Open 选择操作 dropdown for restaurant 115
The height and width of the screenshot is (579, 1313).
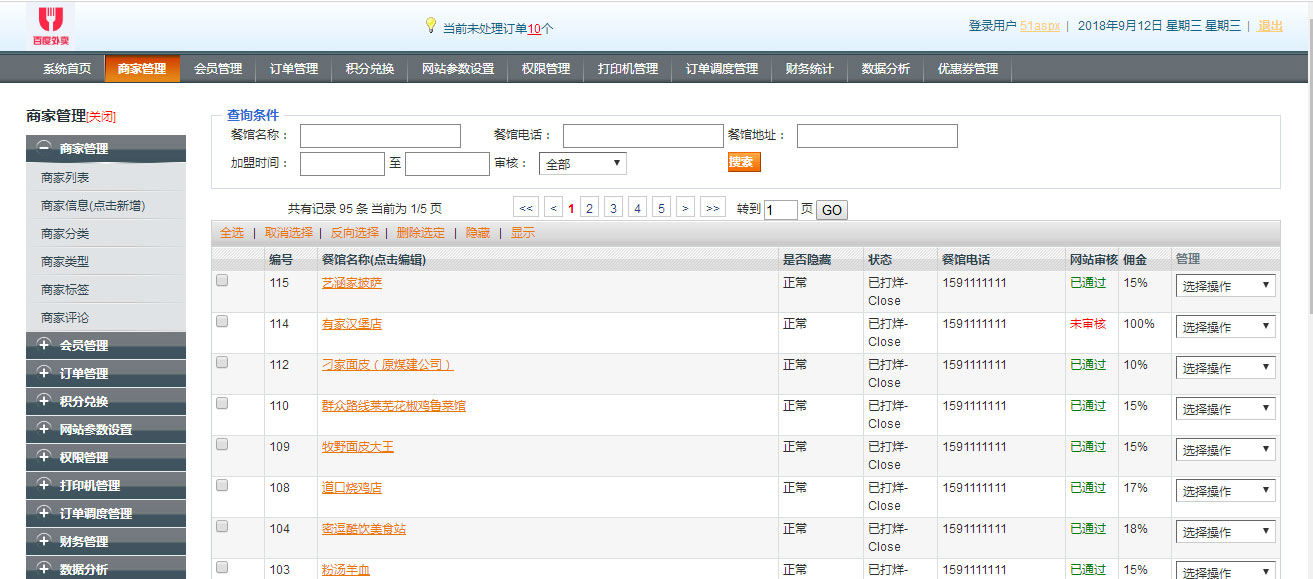[1225, 286]
